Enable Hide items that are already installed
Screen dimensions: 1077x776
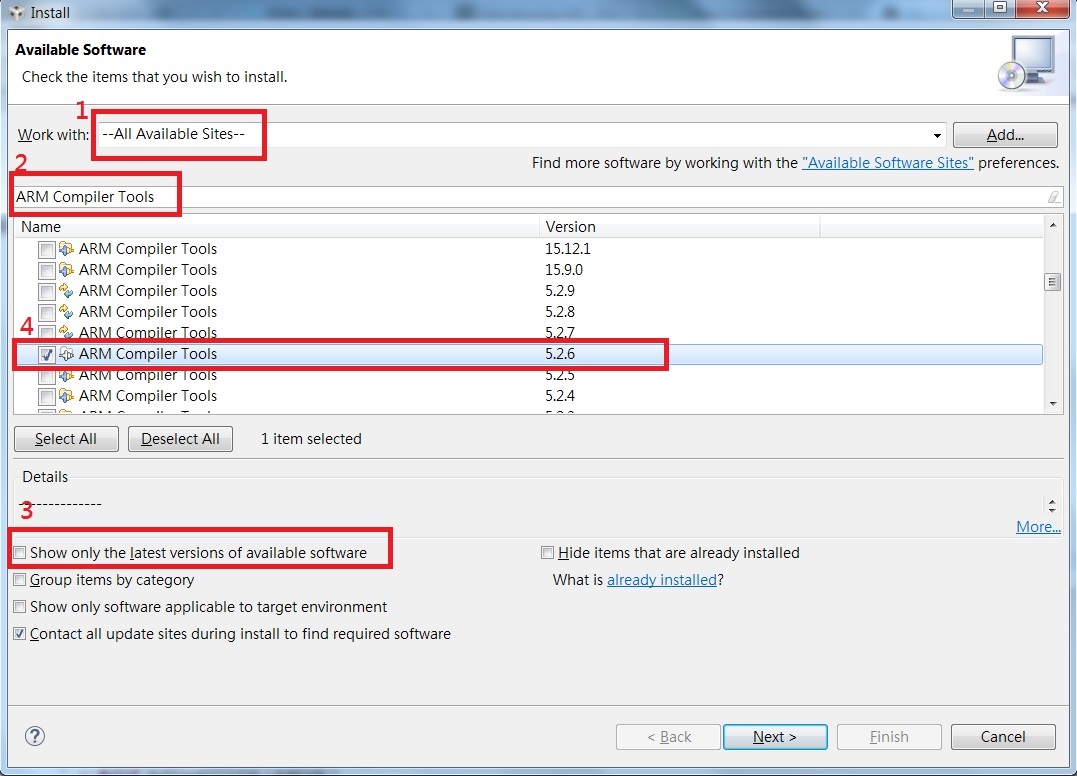click(x=547, y=553)
